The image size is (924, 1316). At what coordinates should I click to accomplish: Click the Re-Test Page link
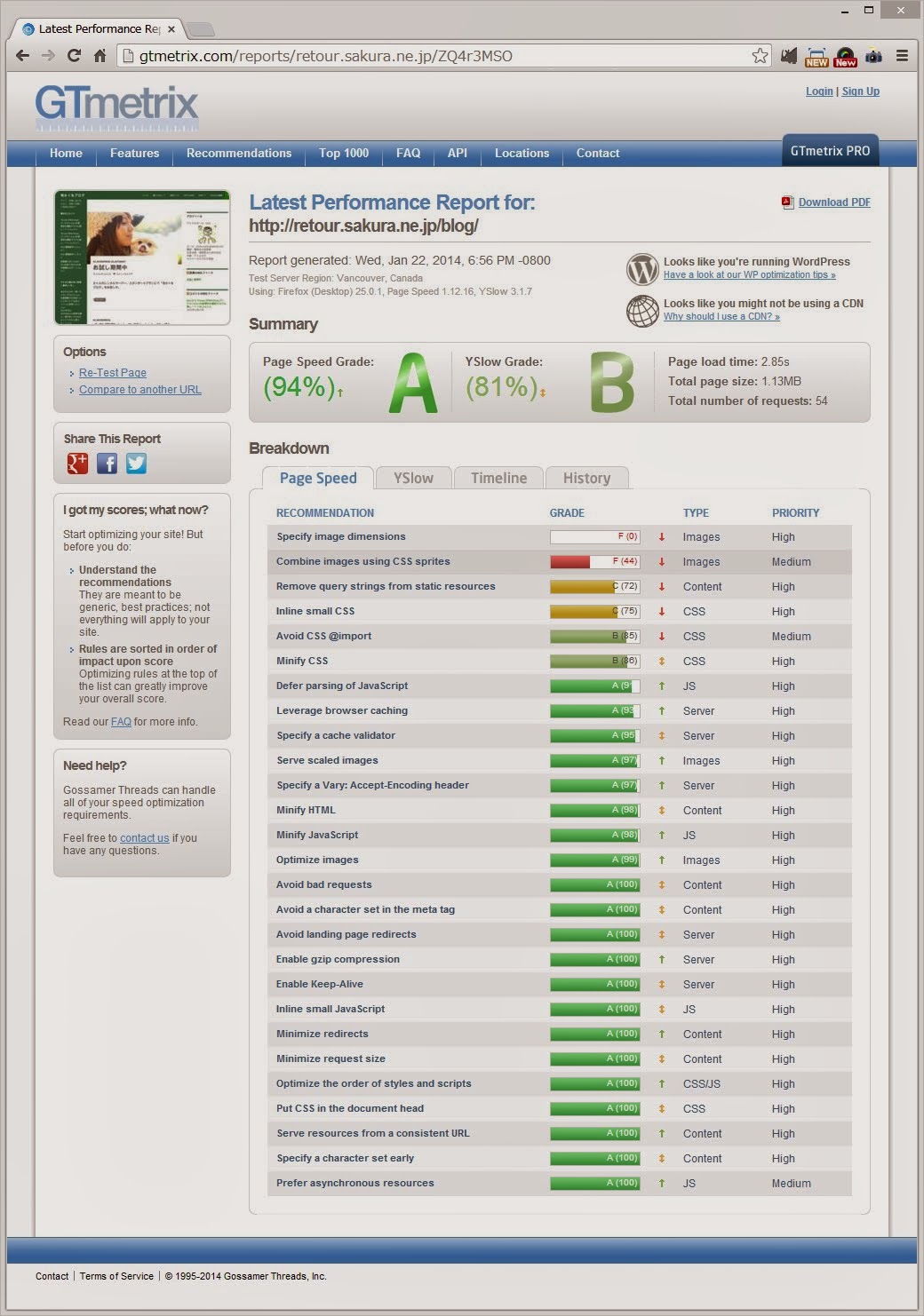pyautogui.click(x=113, y=373)
